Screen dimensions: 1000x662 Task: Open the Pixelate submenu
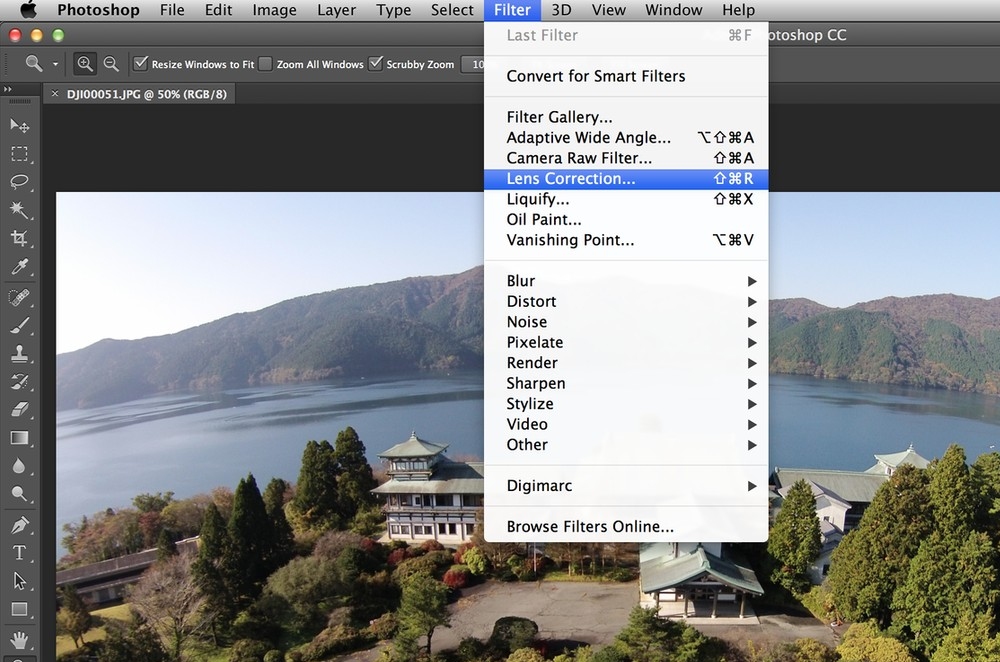(626, 342)
